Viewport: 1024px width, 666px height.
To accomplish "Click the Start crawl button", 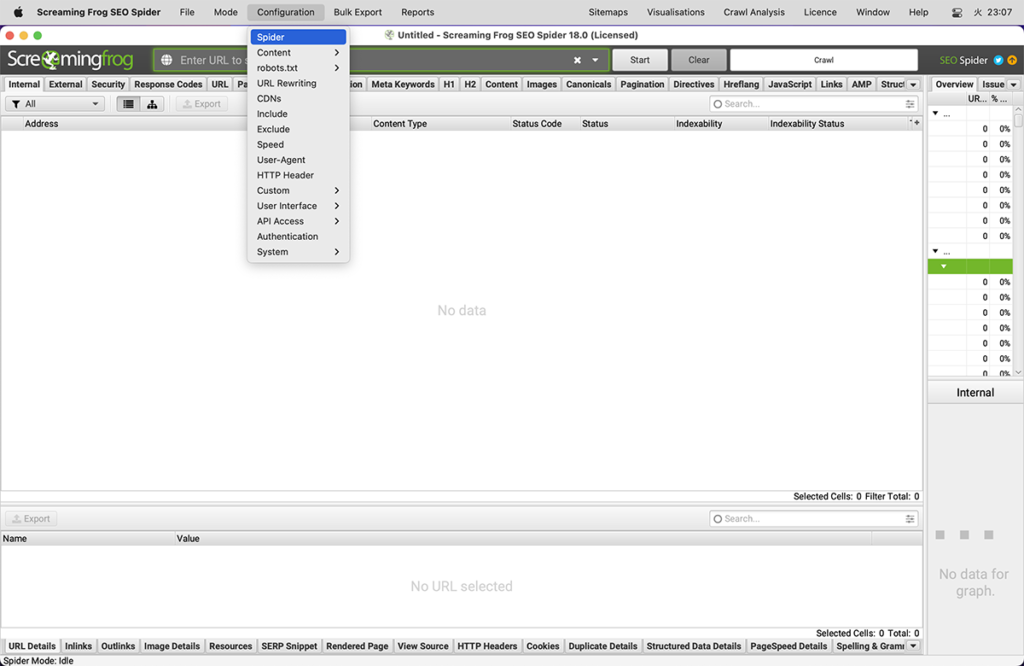I will (x=640, y=60).
